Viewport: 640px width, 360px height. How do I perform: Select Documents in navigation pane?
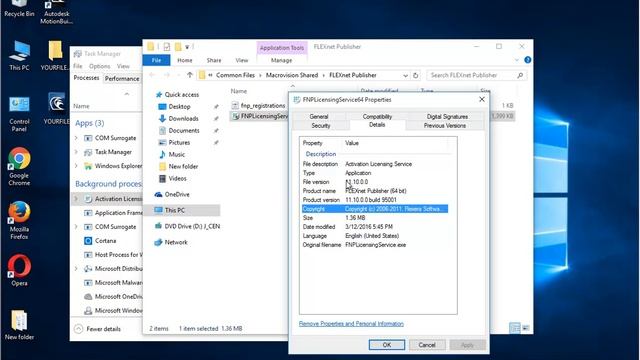tap(184, 131)
